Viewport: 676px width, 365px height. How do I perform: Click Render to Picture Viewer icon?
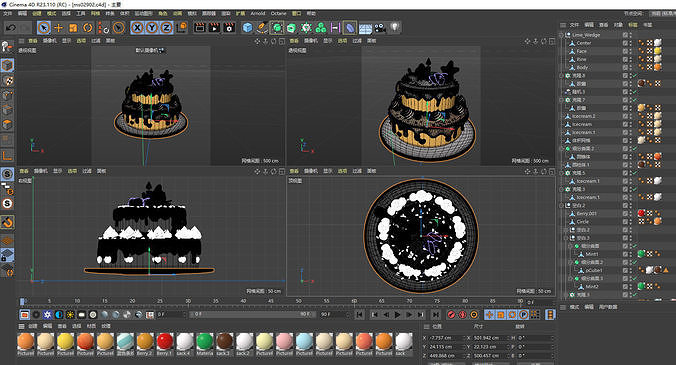[x=214, y=28]
